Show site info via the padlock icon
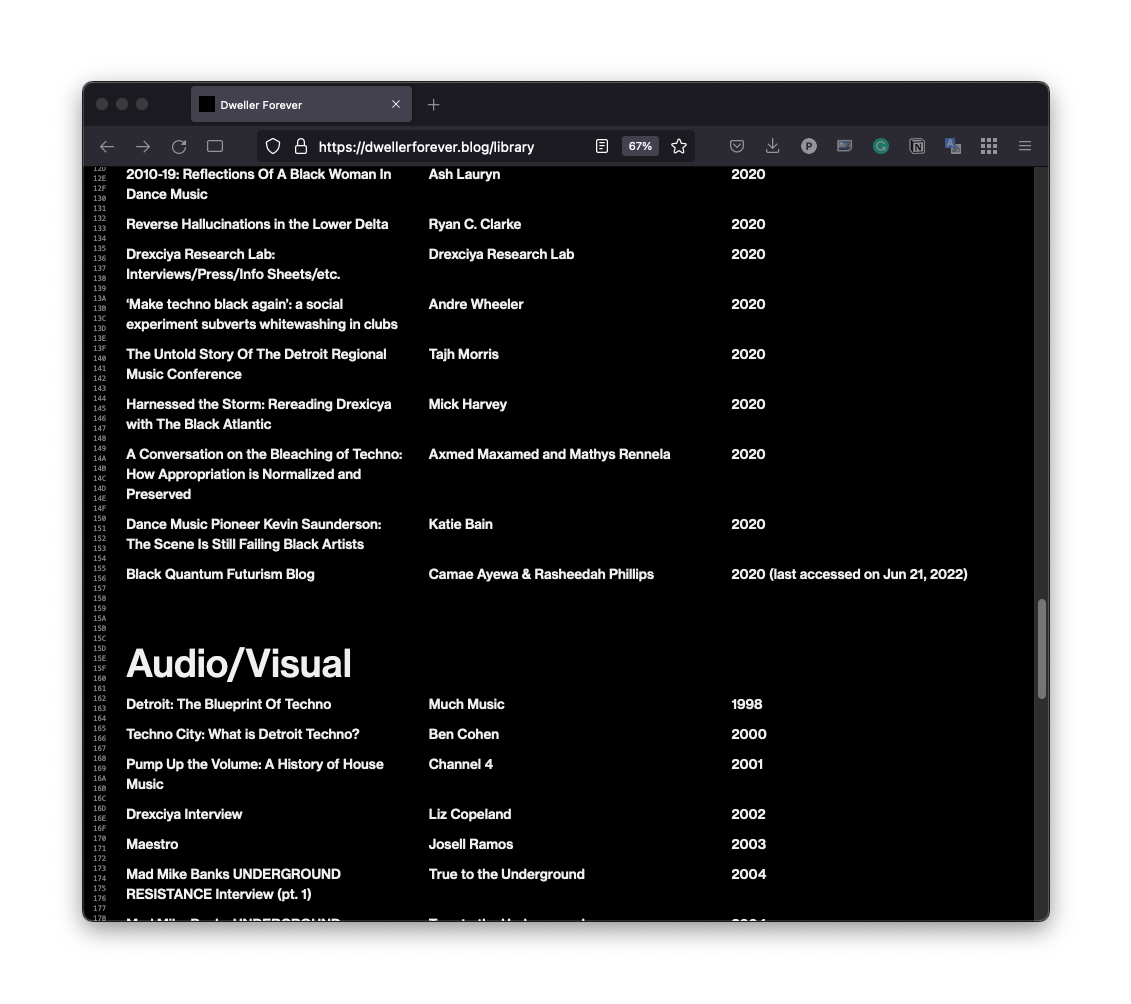The height and width of the screenshot is (1004, 1131). coord(300,146)
